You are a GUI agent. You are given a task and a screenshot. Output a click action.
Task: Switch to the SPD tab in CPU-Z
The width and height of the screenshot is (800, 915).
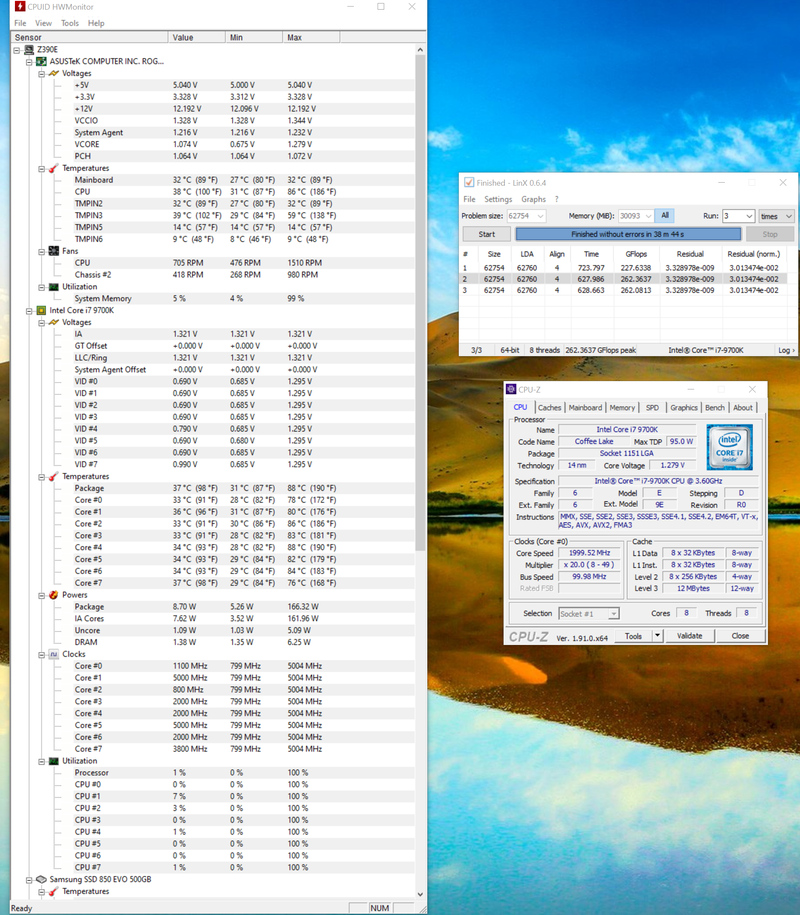(652, 407)
